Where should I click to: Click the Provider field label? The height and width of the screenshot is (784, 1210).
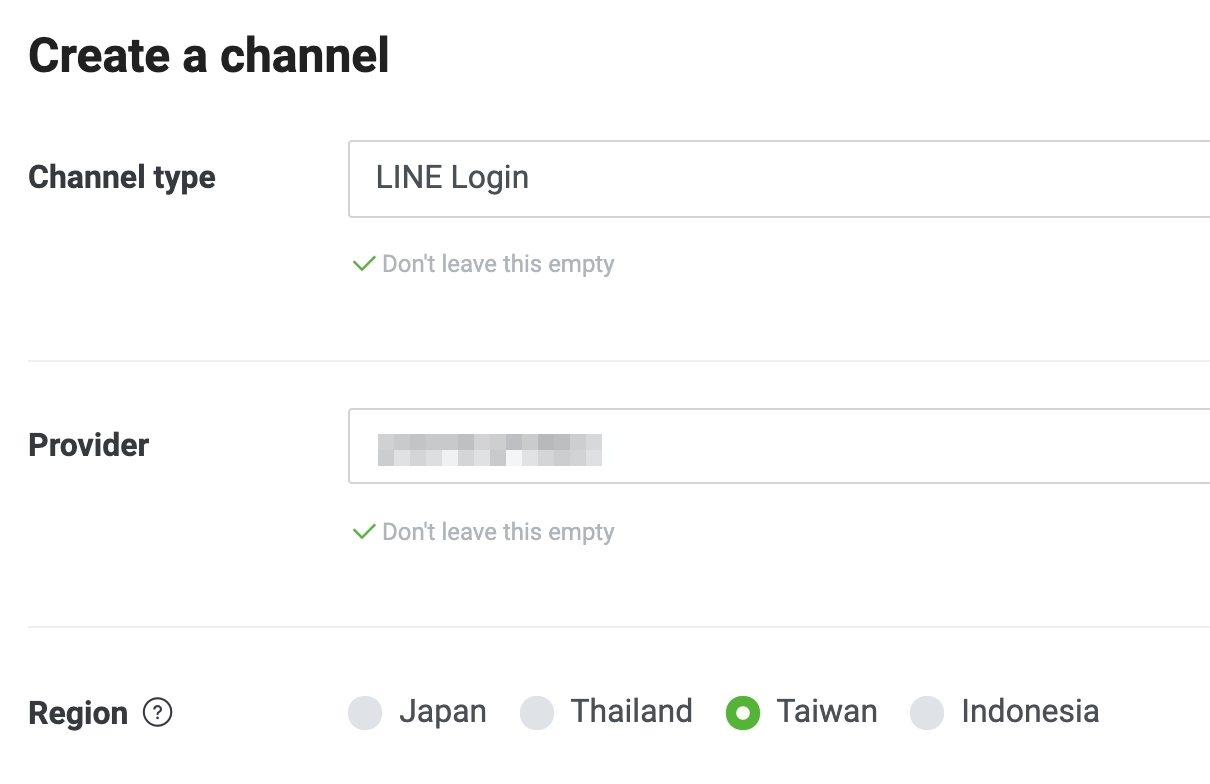pyautogui.click(x=89, y=445)
